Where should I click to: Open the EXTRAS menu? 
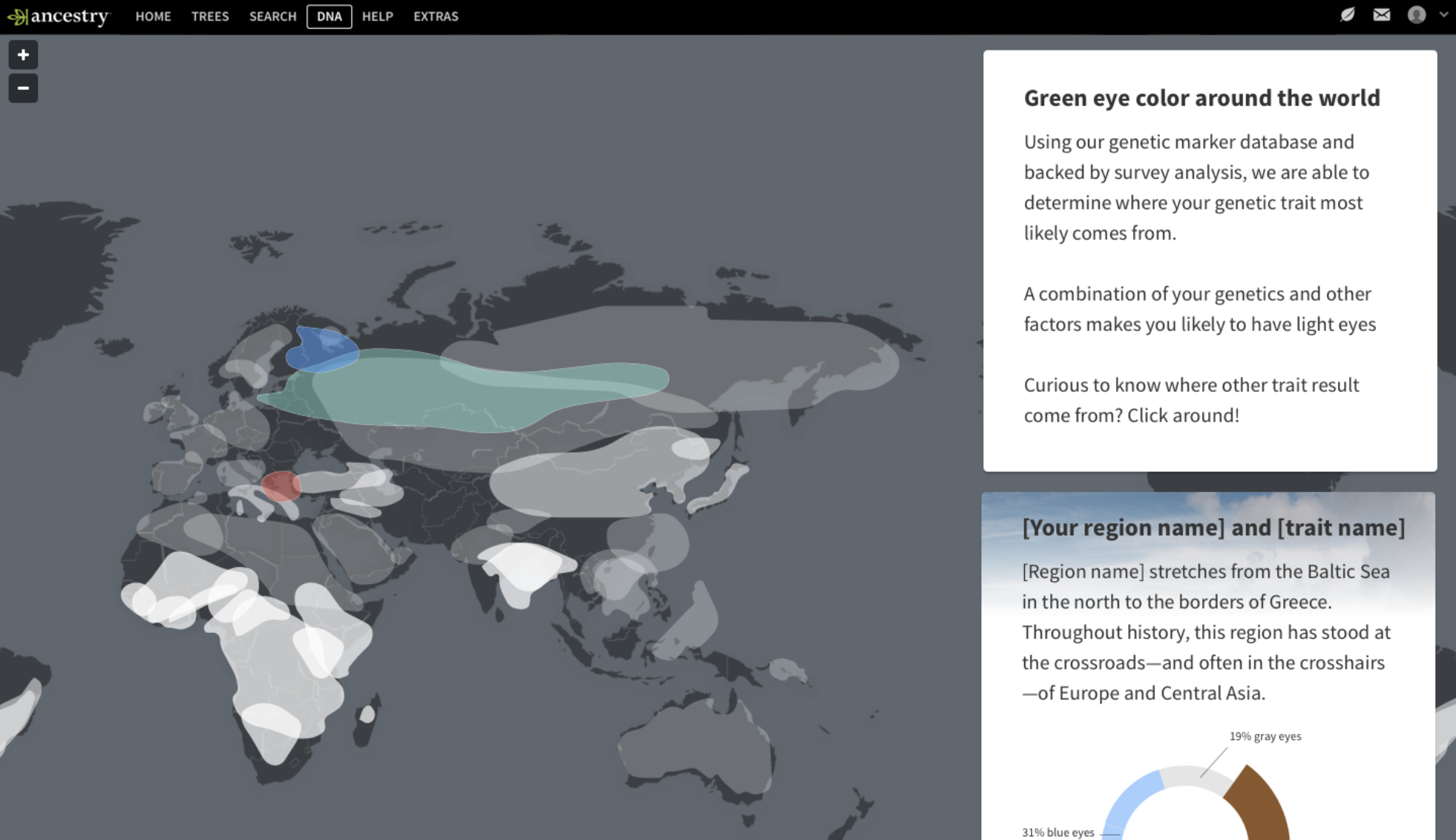click(x=436, y=16)
